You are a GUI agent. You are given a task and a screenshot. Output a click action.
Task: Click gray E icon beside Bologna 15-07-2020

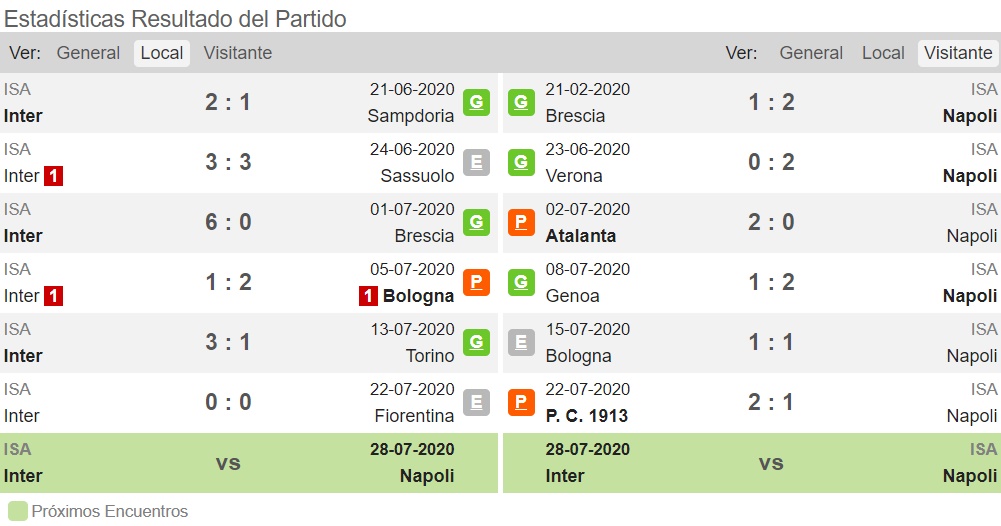pyautogui.click(x=521, y=342)
